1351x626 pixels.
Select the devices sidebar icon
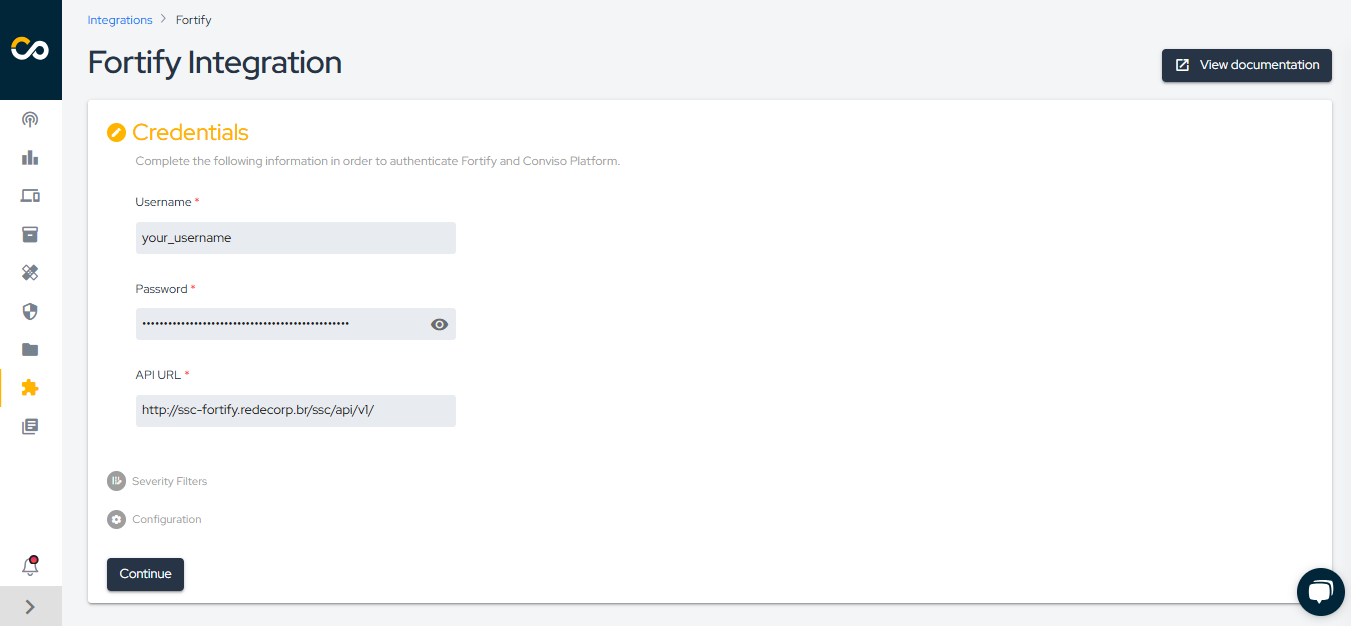(30, 196)
